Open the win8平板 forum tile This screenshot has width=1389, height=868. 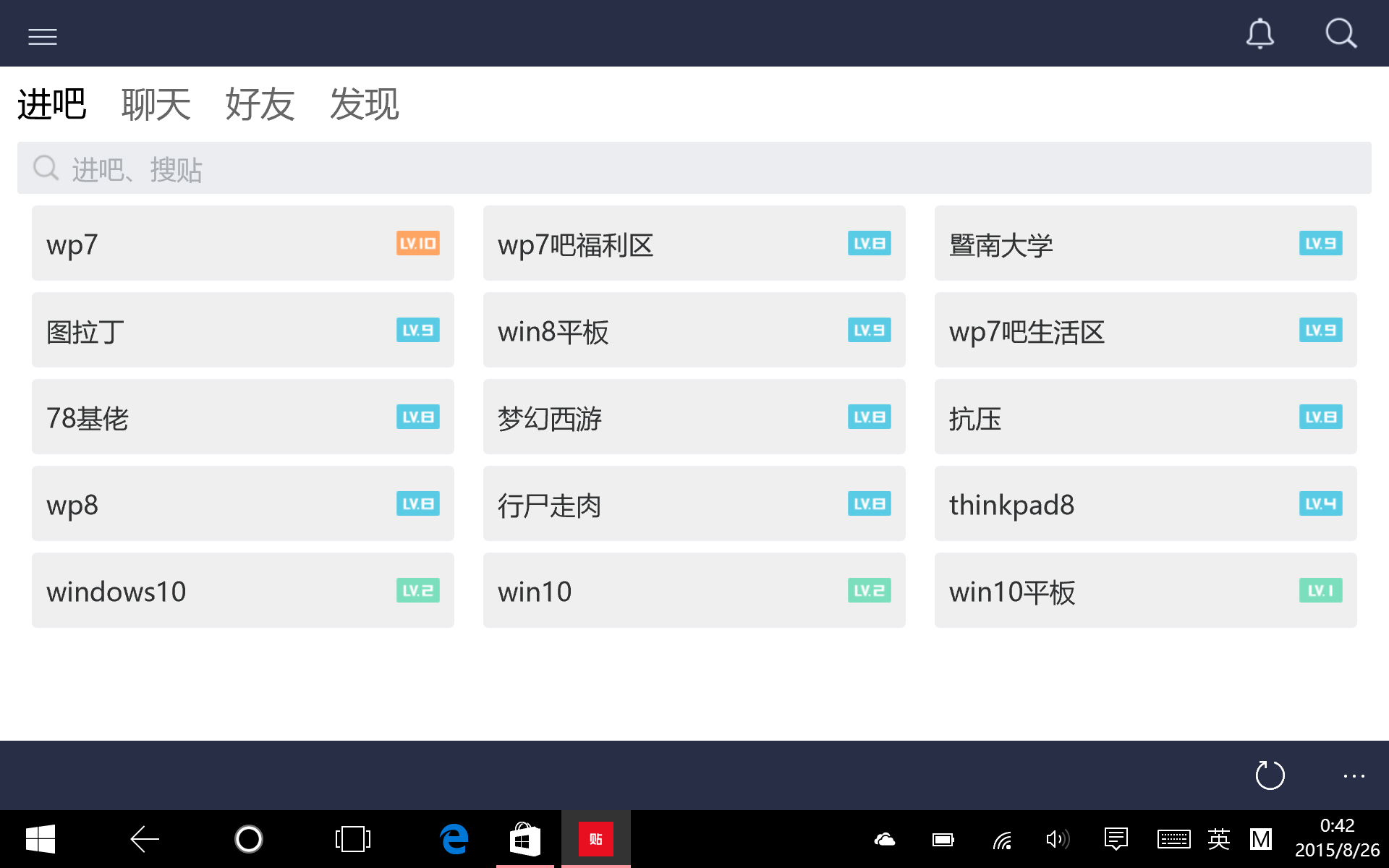point(694,331)
